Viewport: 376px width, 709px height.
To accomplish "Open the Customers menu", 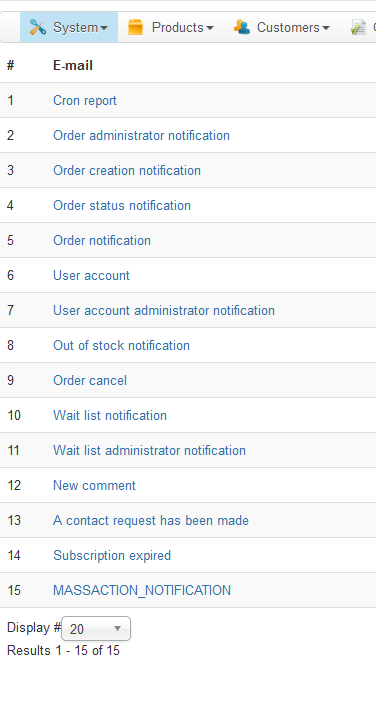I will 282,27.
